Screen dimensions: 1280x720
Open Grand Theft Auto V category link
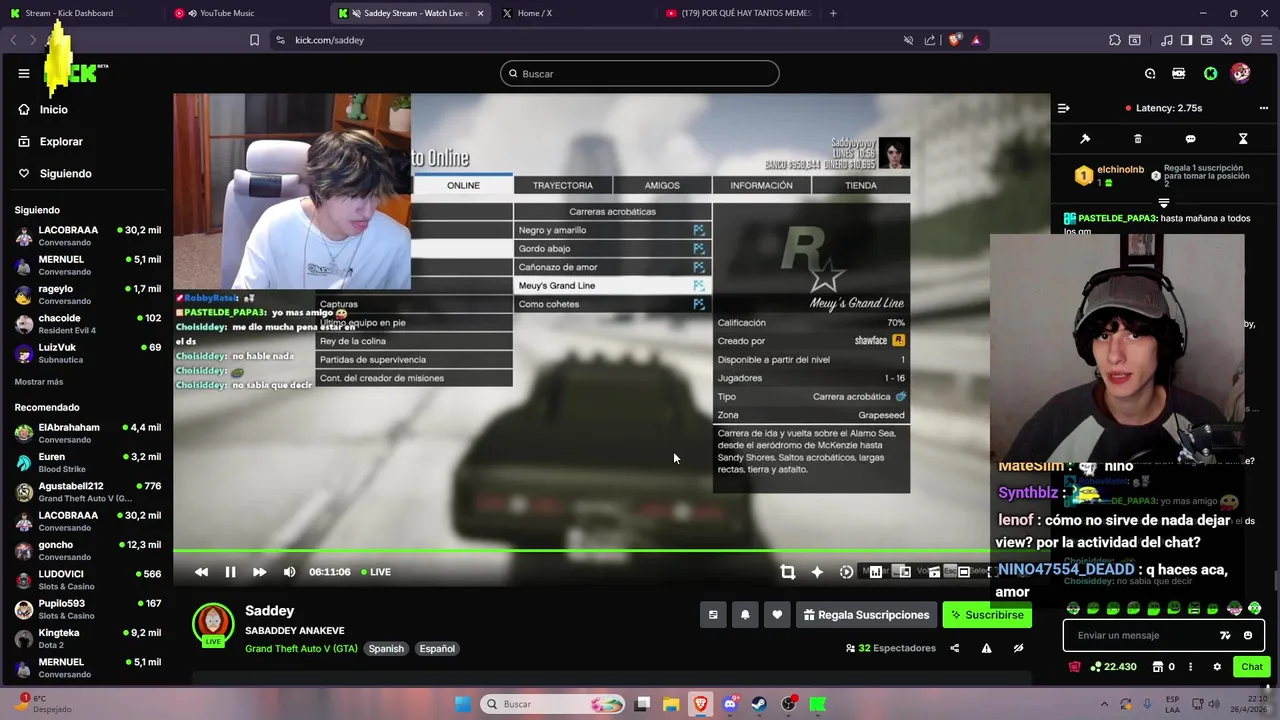301,649
